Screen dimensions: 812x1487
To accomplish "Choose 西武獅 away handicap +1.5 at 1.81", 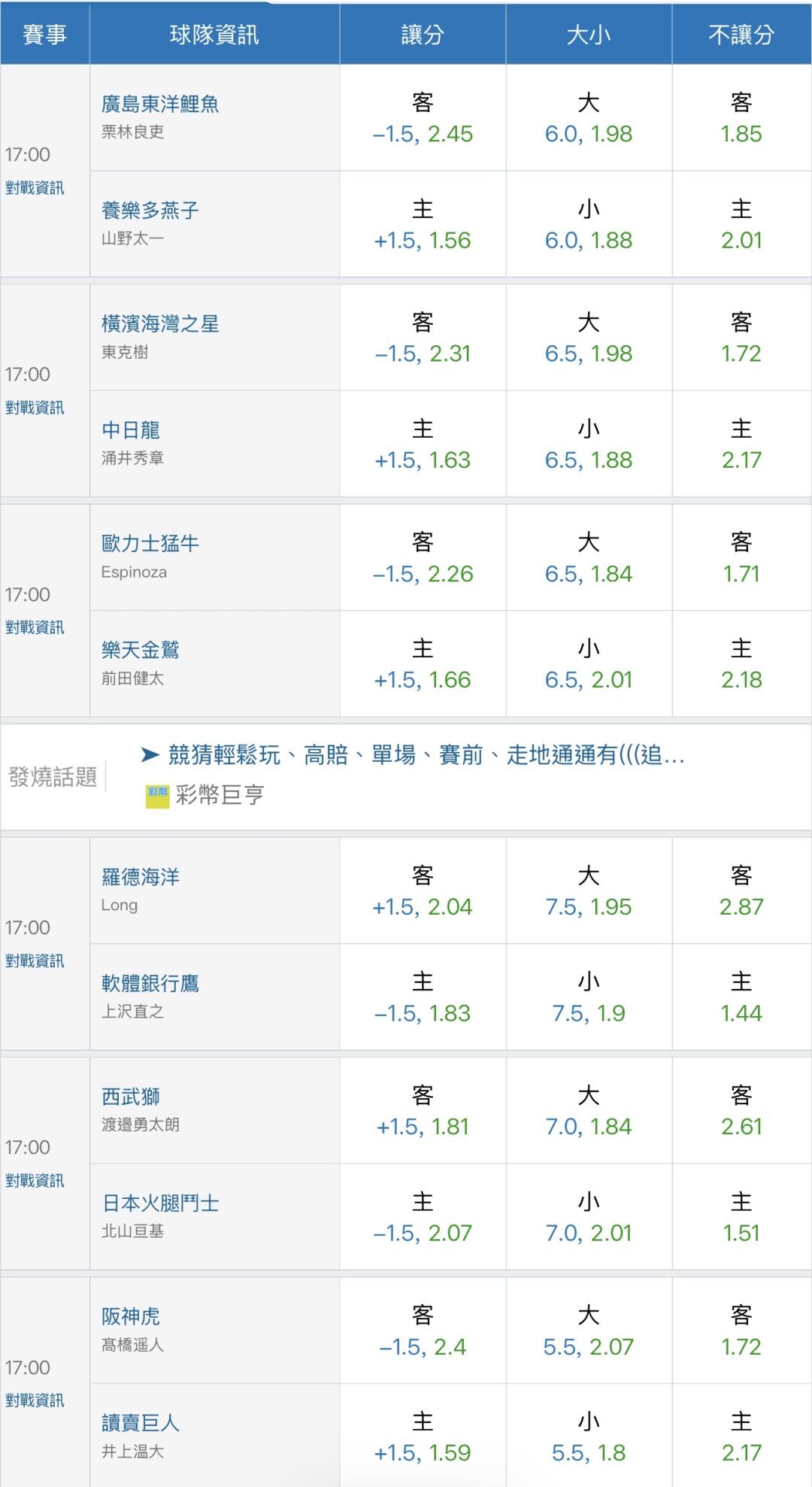I will pyautogui.click(x=423, y=1110).
